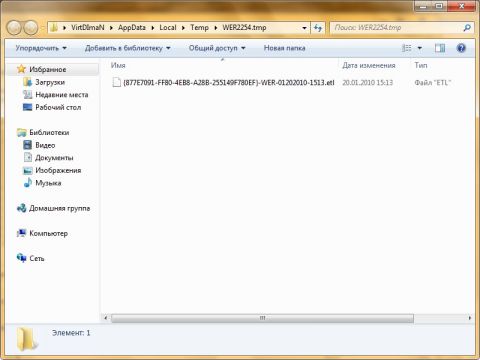Open Добавить в библиотеку menu

(128, 48)
